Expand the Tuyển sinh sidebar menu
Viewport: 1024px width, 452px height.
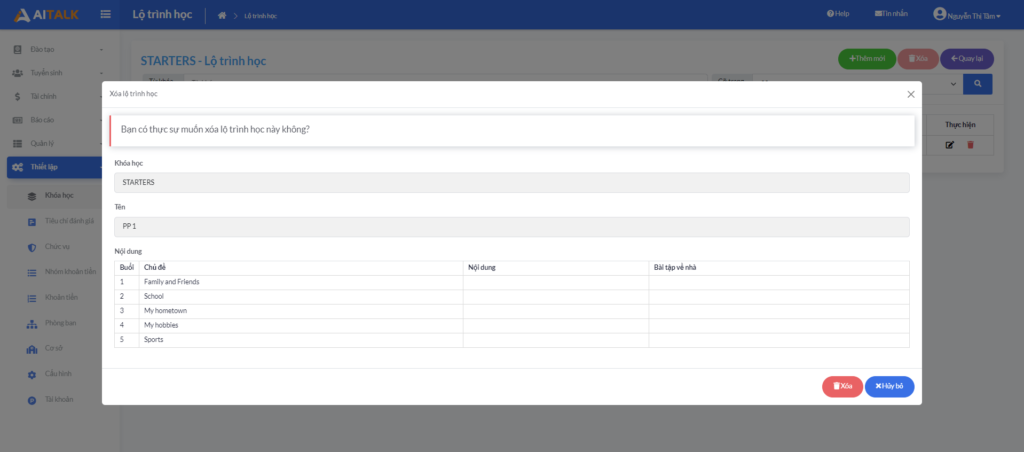(55, 73)
